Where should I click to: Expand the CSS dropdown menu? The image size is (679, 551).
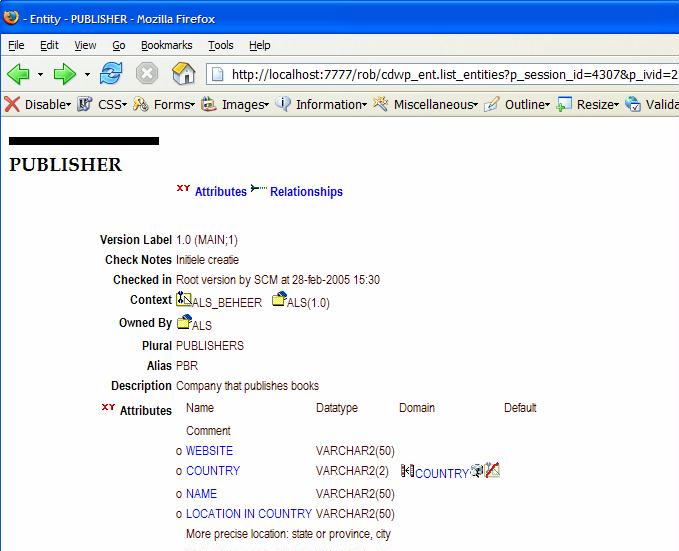(x=104, y=104)
